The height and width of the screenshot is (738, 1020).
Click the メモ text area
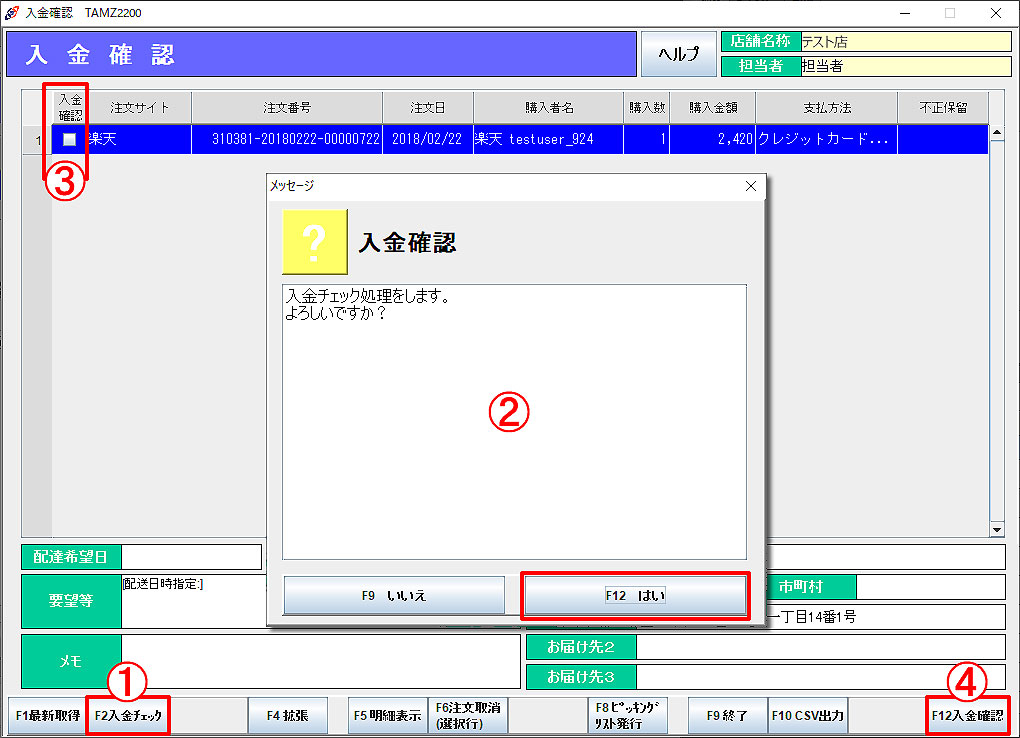pyautogui.click(x=321, y=661)
